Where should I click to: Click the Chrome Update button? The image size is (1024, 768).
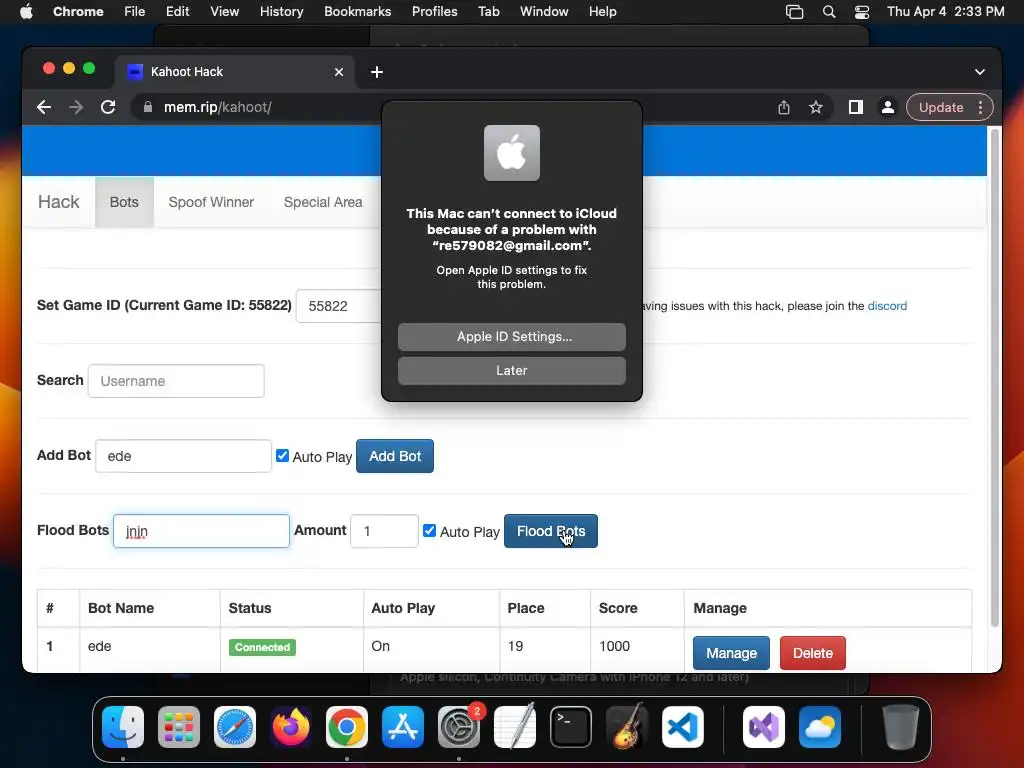(x=940, y=107)
